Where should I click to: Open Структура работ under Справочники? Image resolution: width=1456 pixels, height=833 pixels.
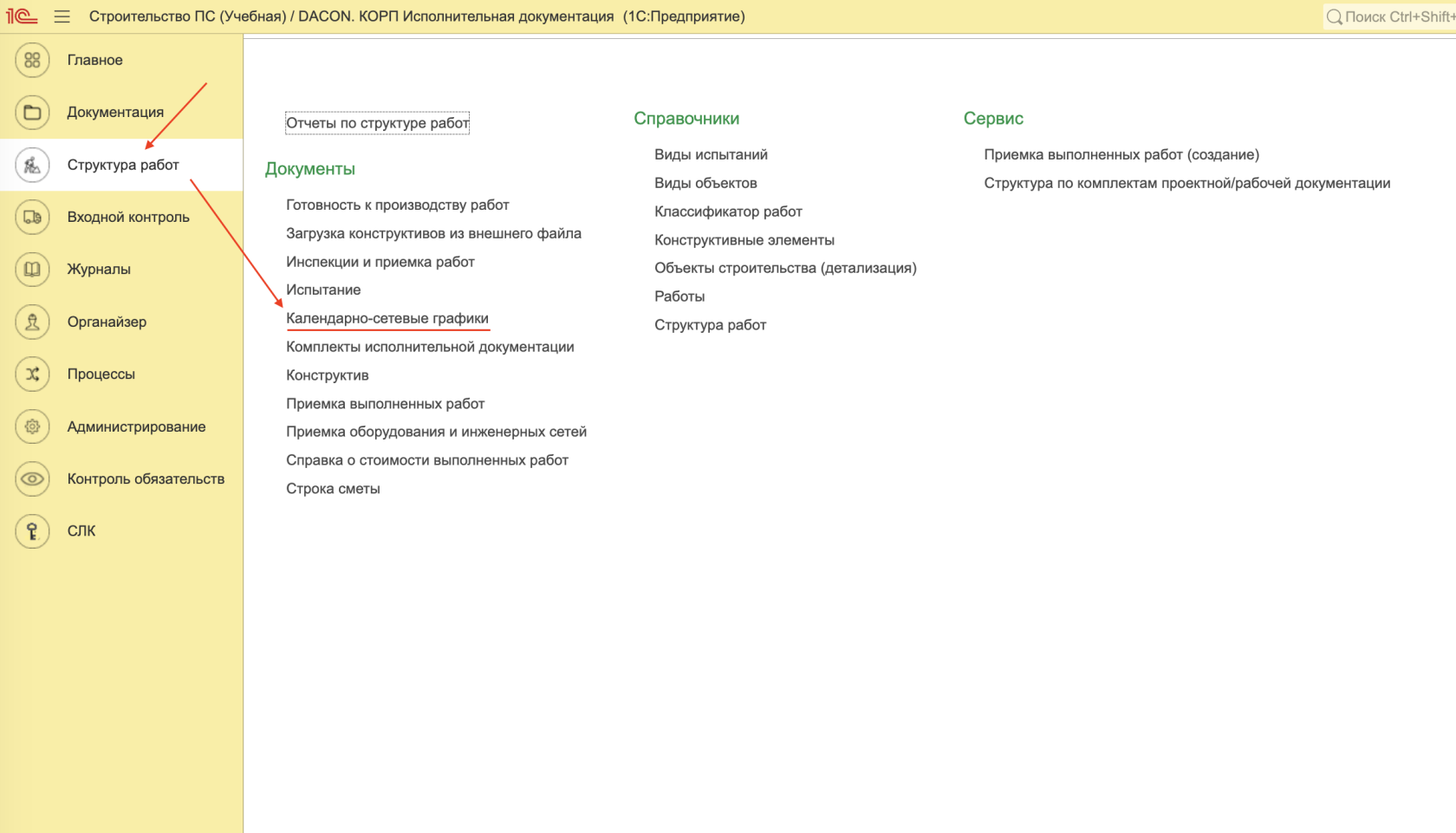coord(710,325)
